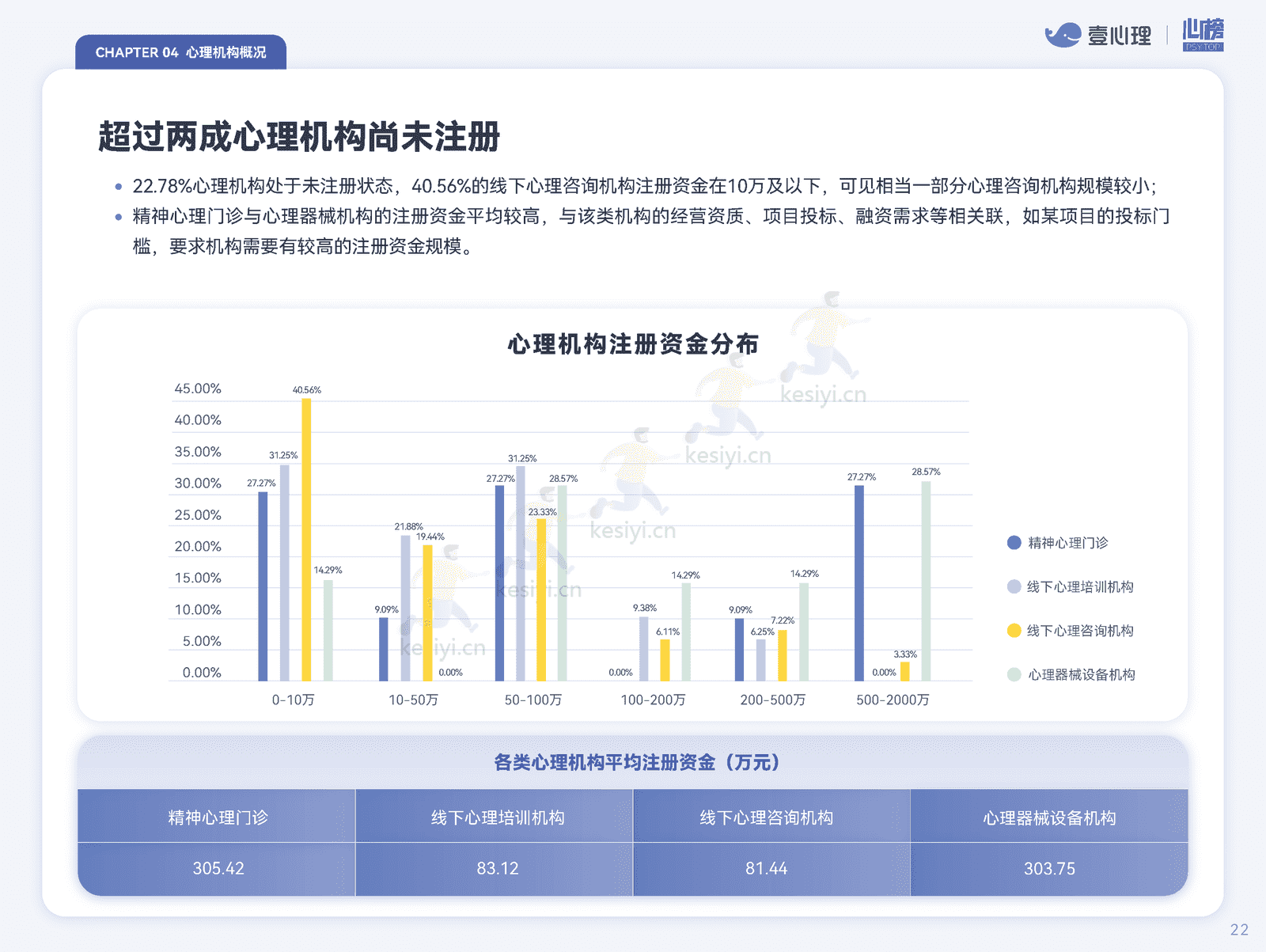
Task: Click y-axis label 45.00%
Action: tap(198, 389)
